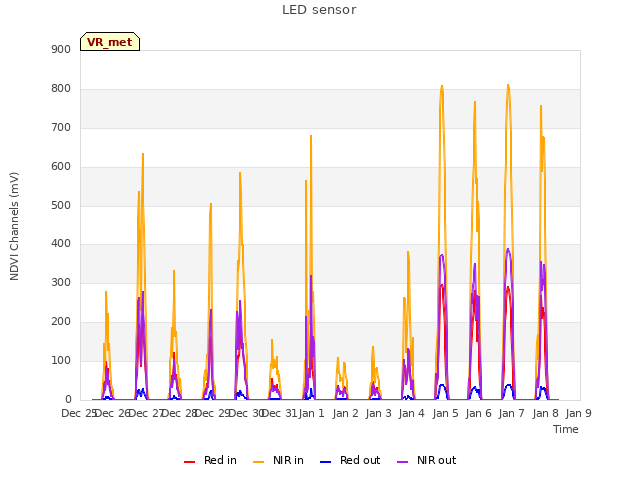
Task: Click the Jan 2 x-axis label
Action: coord(345,413)
